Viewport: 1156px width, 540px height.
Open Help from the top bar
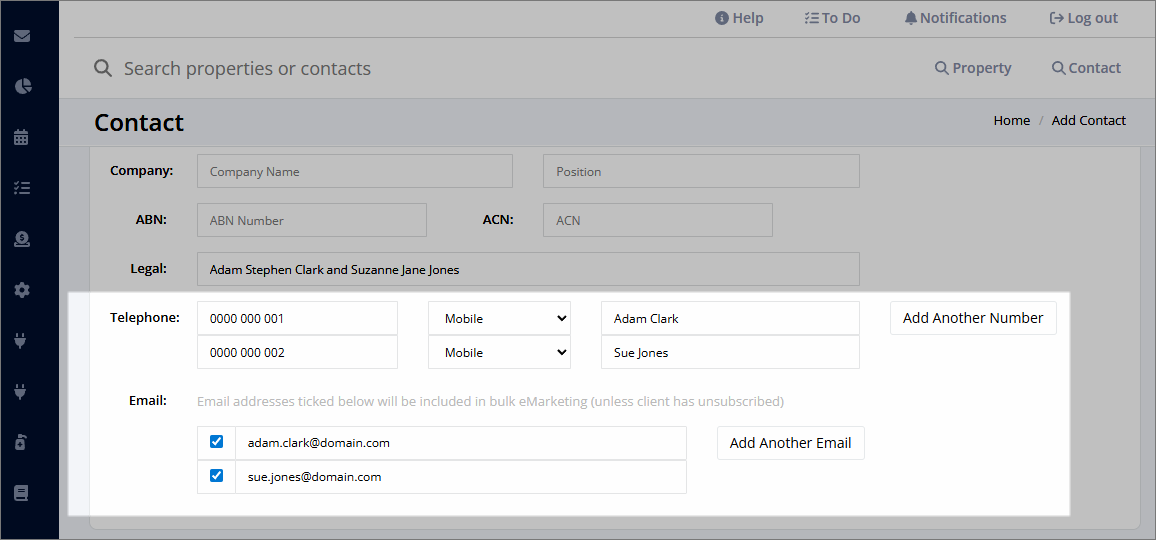pyautogui.click(x=739, y=18)
